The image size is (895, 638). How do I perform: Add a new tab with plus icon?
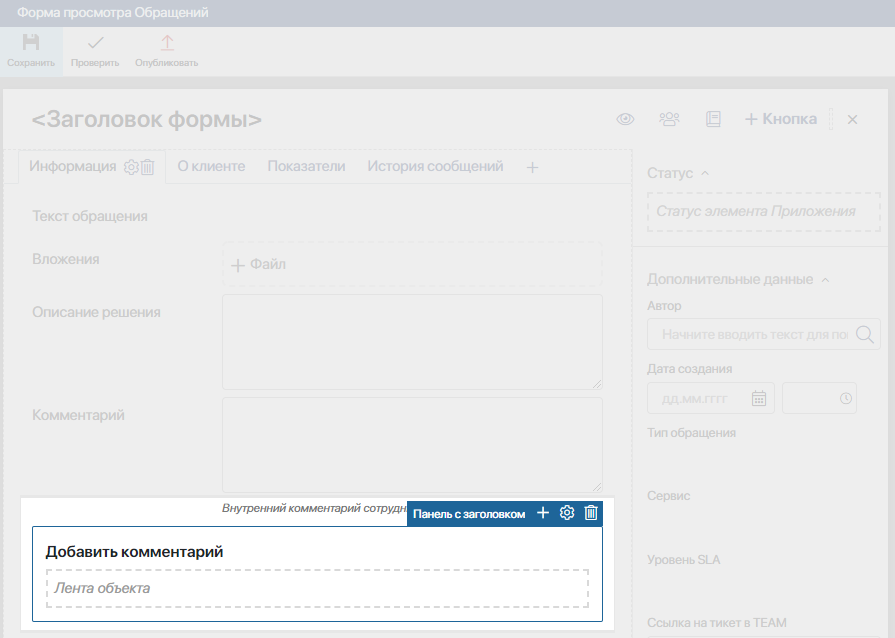tap(532, 167)
